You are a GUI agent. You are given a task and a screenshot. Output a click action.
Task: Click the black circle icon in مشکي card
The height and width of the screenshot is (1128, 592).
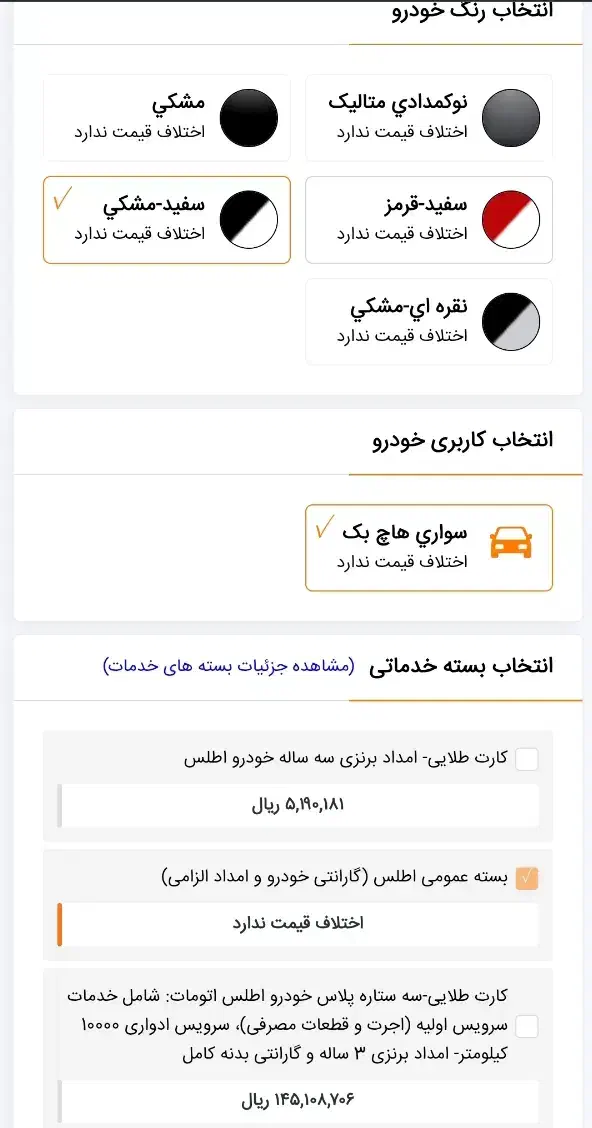click(x=247, y=117)
